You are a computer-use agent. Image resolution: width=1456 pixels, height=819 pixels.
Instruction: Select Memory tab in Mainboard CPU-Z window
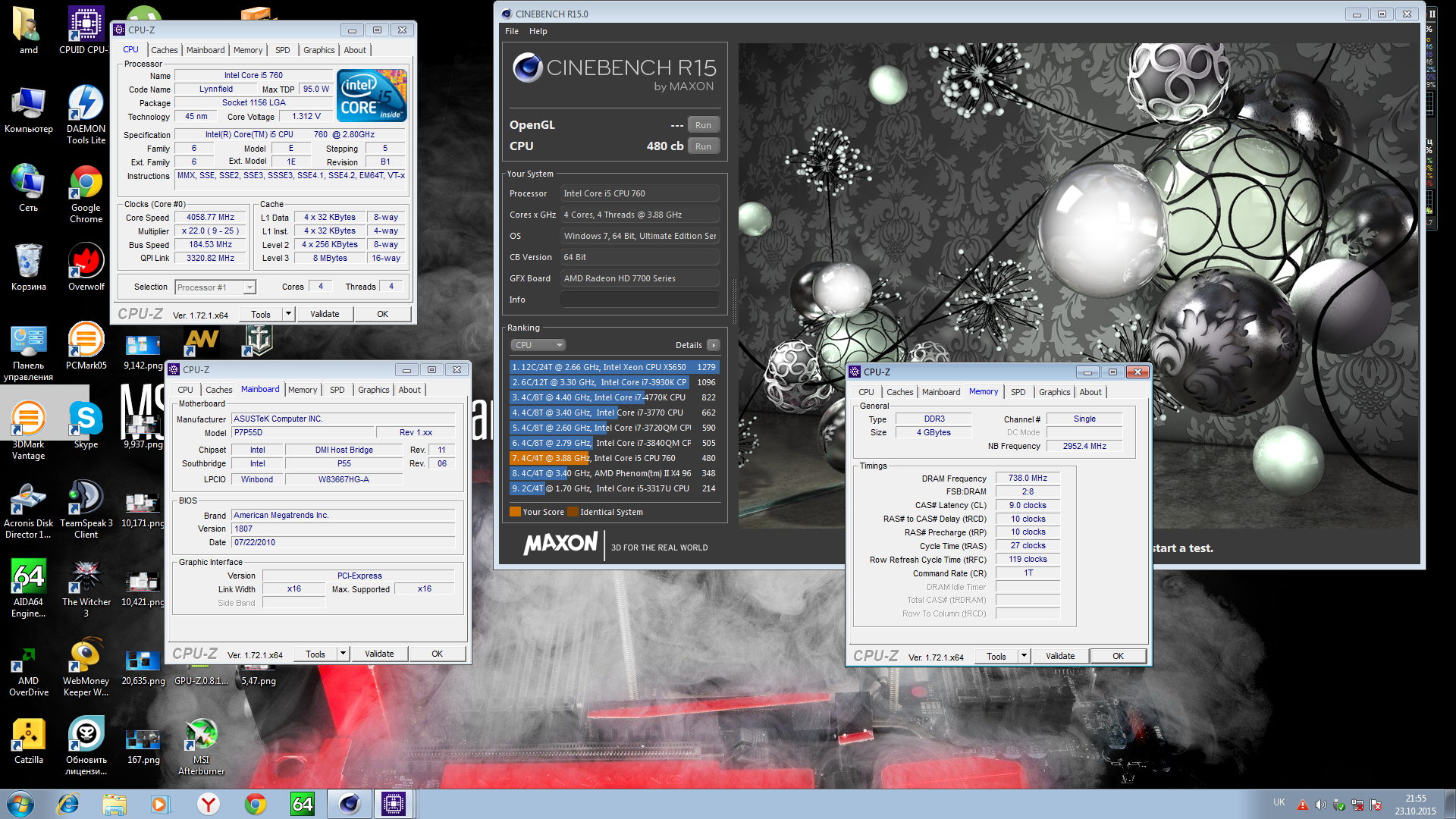click(x=303, y=390)
